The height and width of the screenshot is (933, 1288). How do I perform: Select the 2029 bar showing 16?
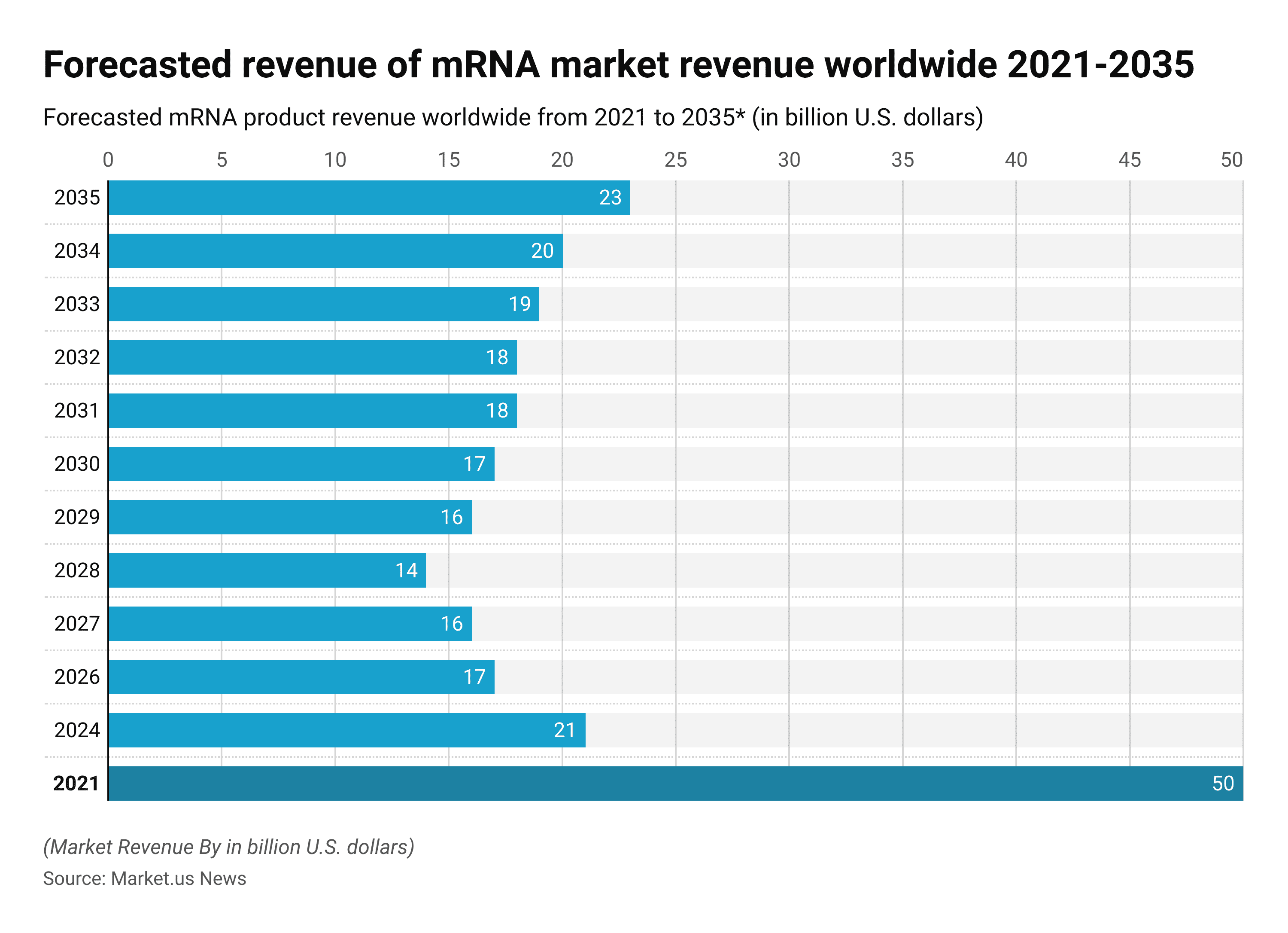[290, 516]
